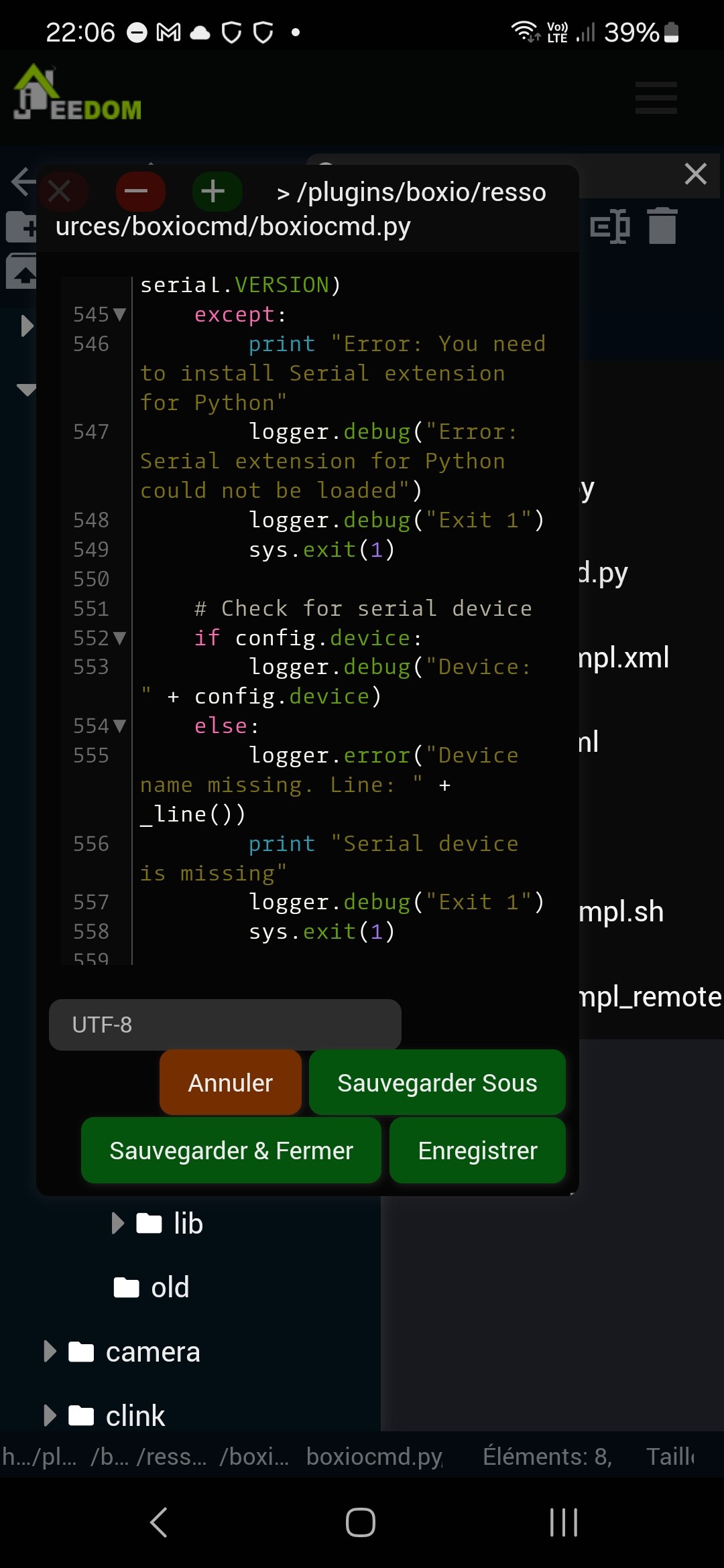
Task: Fold code at line 545
Action: coord(120,314)
